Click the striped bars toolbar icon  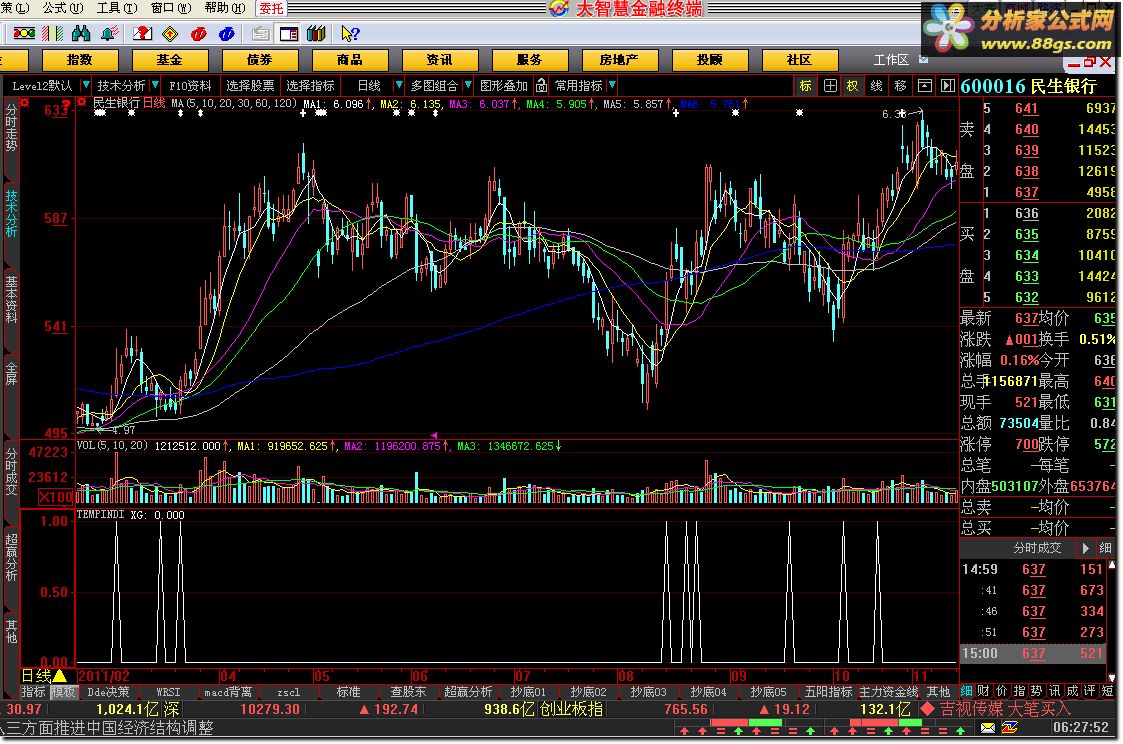pyautogui.click(x=53, y=33)
